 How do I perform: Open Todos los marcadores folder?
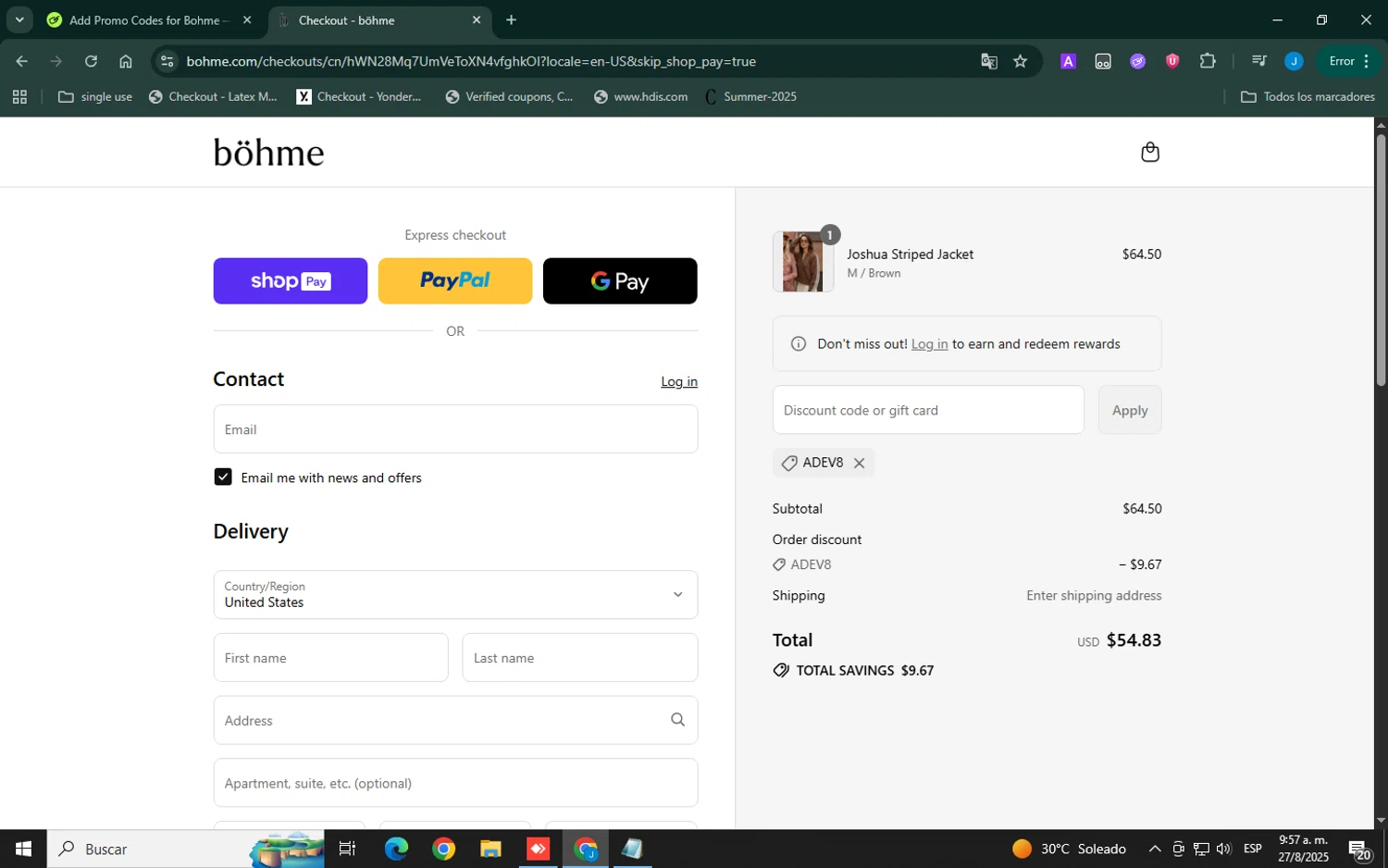pyautogui.click(x=1307, y=96)
